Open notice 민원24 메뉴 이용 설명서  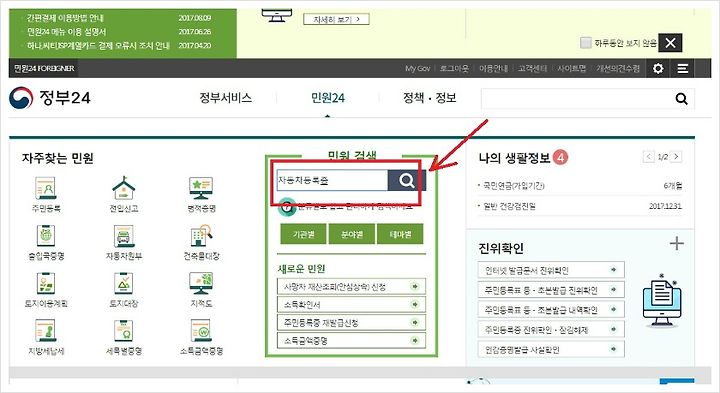[67, 32]
